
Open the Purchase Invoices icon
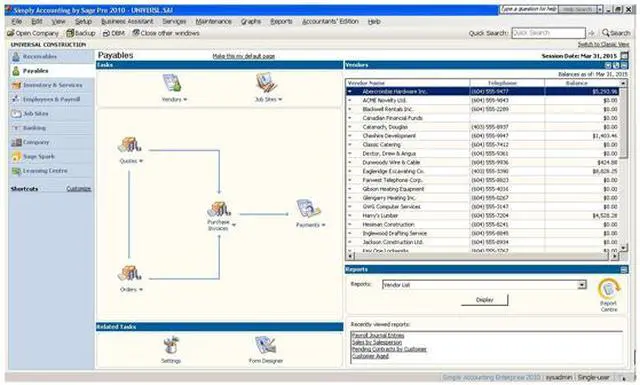coord(219,209)
